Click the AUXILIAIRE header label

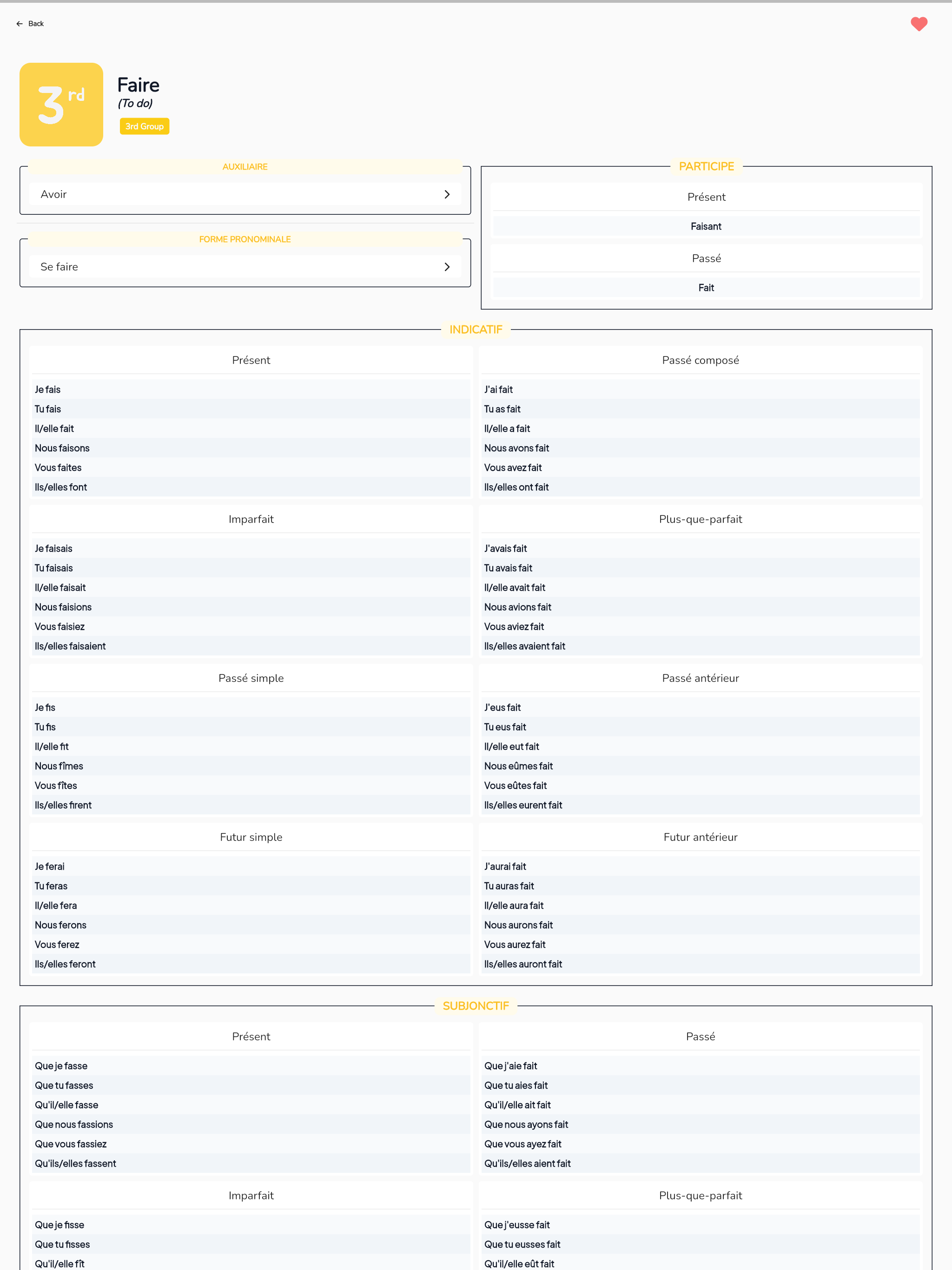[x=245, y=166]
